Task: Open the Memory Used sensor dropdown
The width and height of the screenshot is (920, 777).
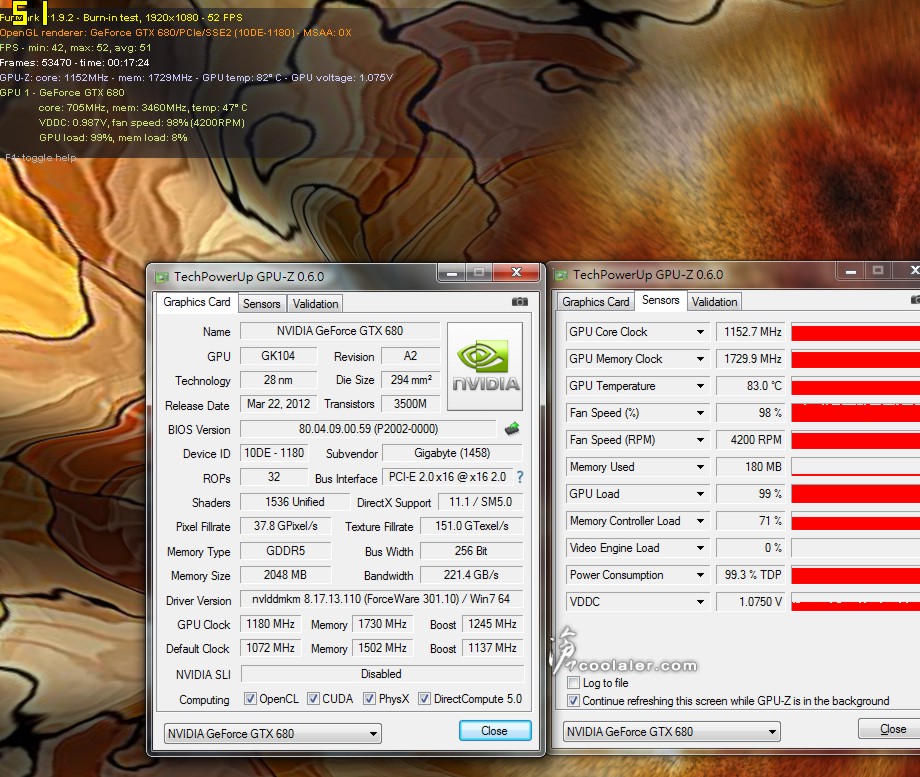Action: 701,467
